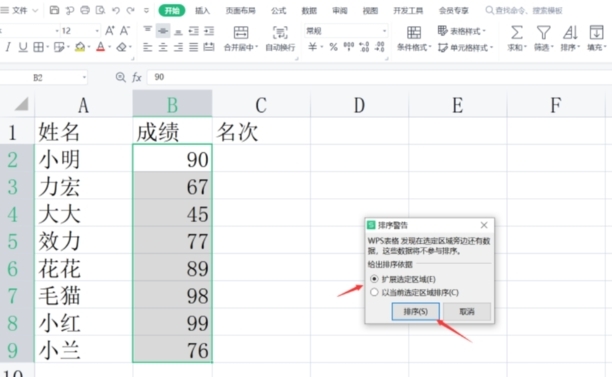The width and height of the screenshot is (612, 377).
Task: Align cell content to top
Action: click(x=148, y=30)
